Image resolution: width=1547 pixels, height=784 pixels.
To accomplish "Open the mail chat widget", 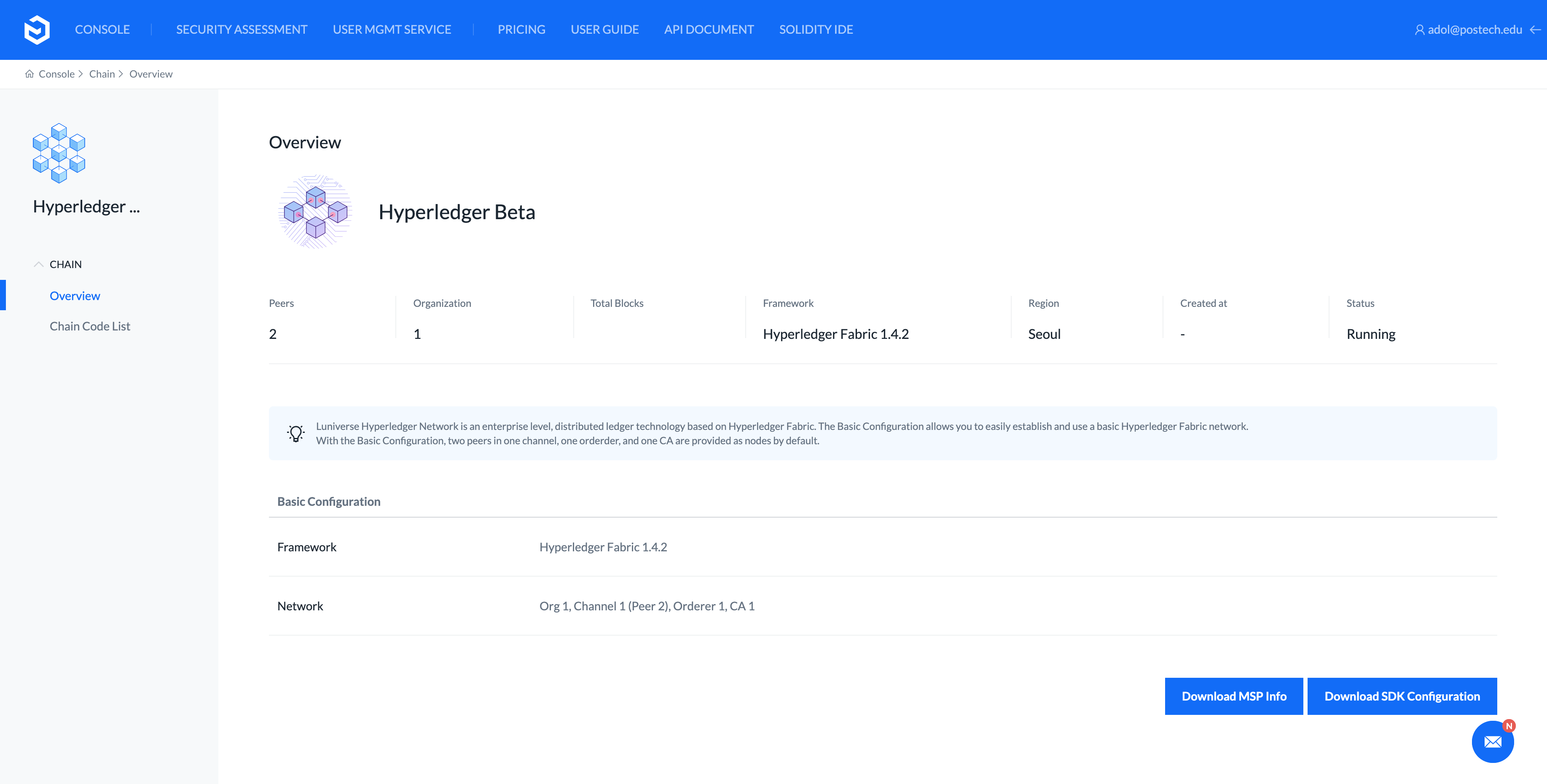I will point(1492,742).
